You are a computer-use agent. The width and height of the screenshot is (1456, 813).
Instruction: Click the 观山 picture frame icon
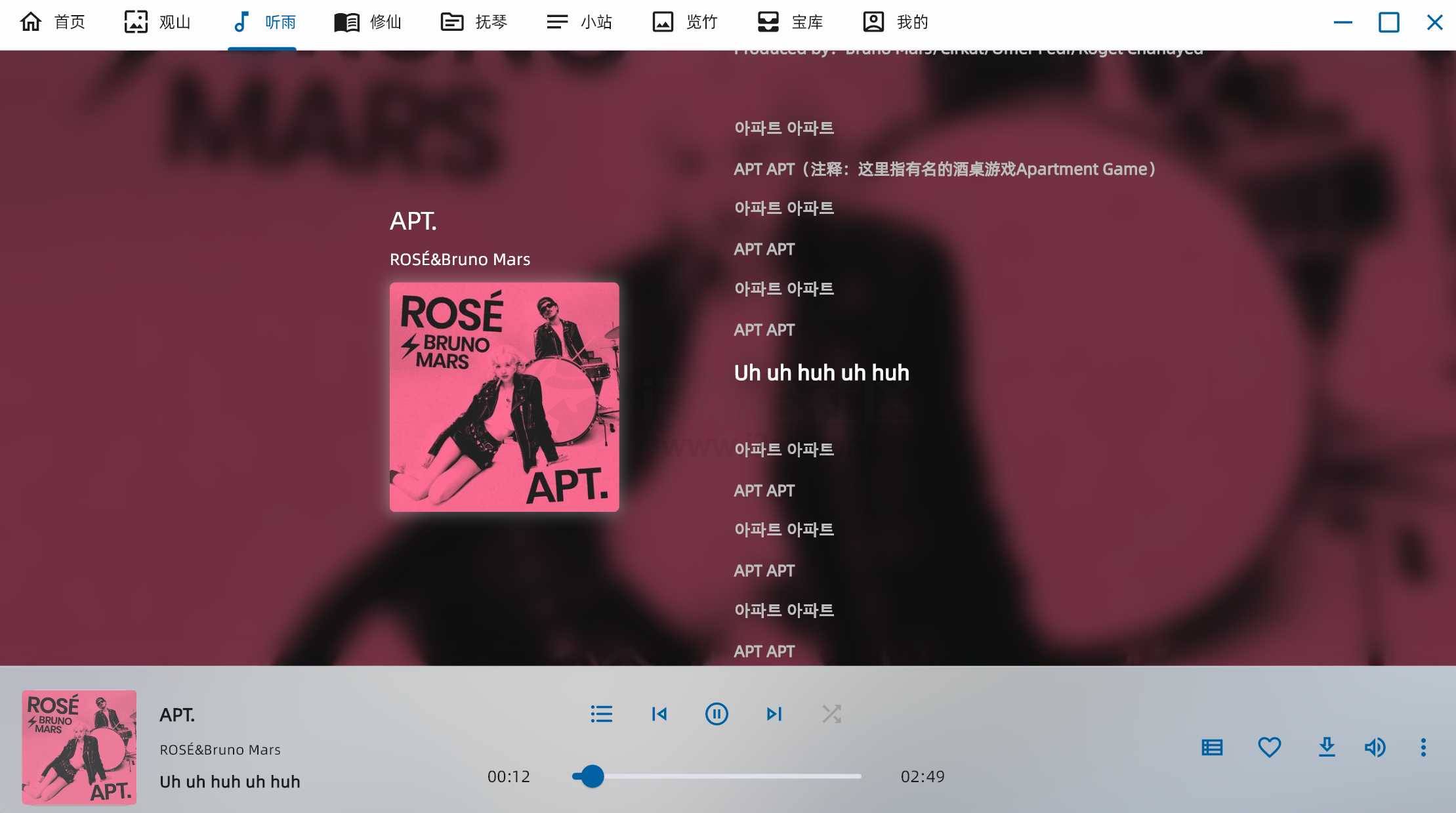(136, 22)
